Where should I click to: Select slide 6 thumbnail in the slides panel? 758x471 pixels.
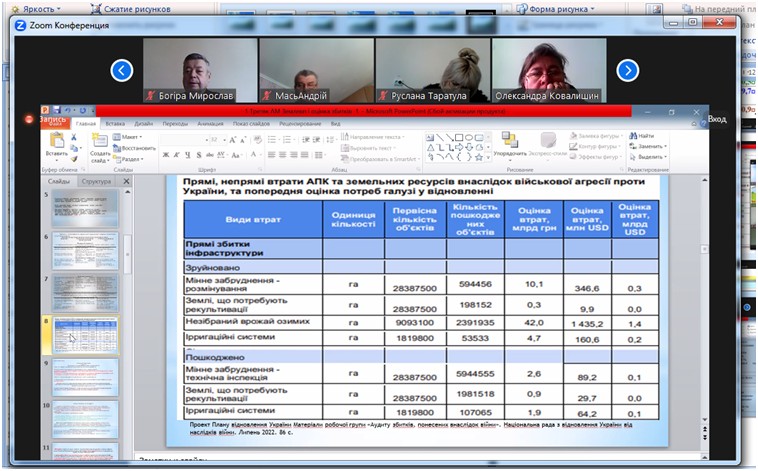coord(85,251)
